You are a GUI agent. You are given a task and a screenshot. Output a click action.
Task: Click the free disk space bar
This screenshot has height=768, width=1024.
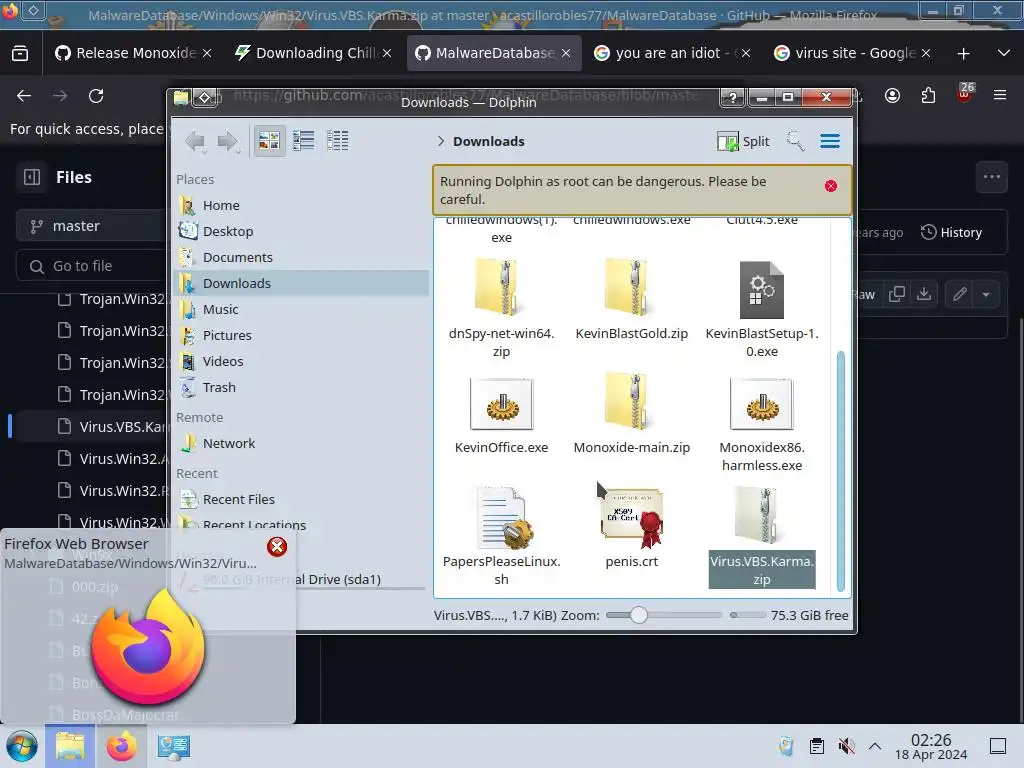748,615
